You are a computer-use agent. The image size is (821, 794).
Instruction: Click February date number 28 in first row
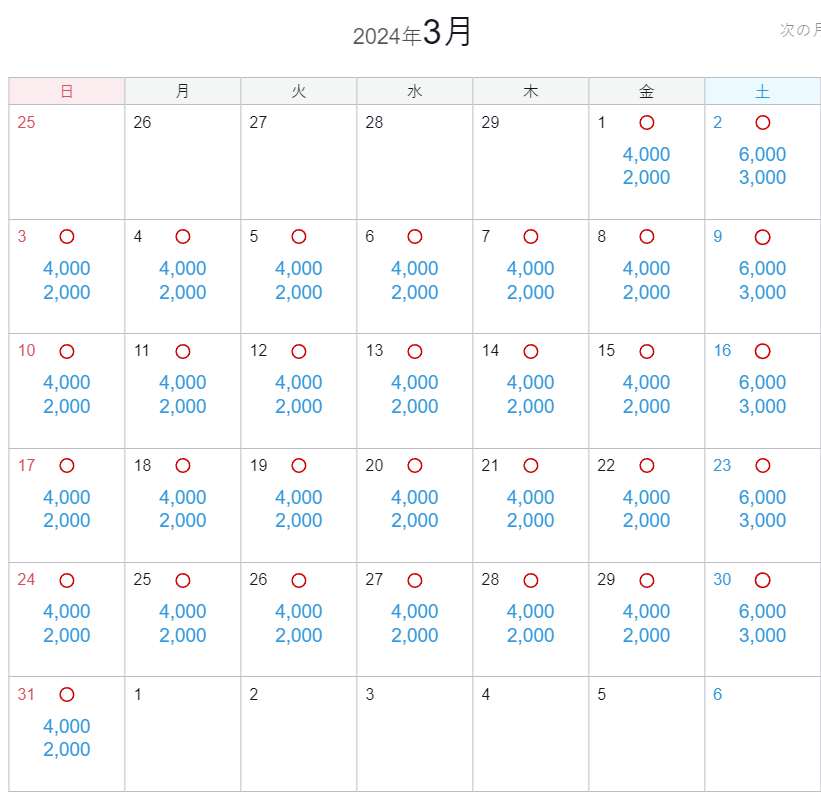click(x=374, y=122)
